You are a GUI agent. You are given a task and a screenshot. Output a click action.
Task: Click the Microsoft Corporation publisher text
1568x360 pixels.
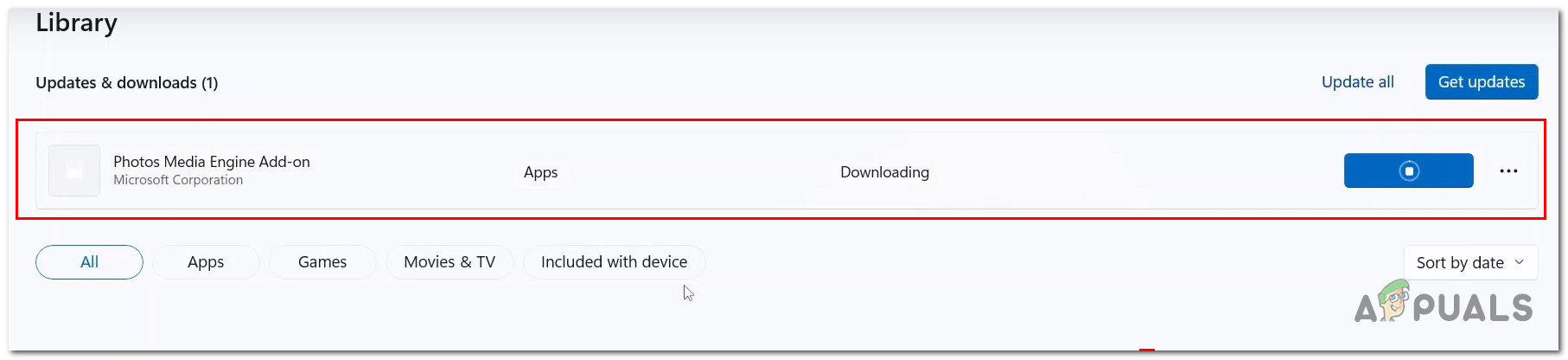click(x=178, y=180)
